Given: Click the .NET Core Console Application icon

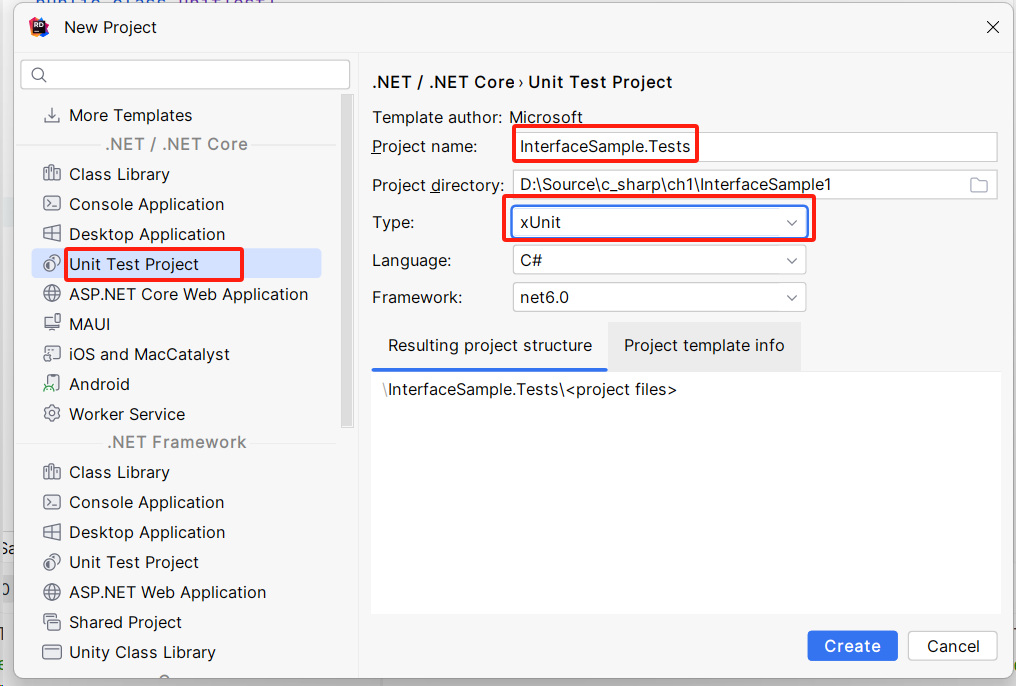Looking at the screenshot, I should 52,204.
